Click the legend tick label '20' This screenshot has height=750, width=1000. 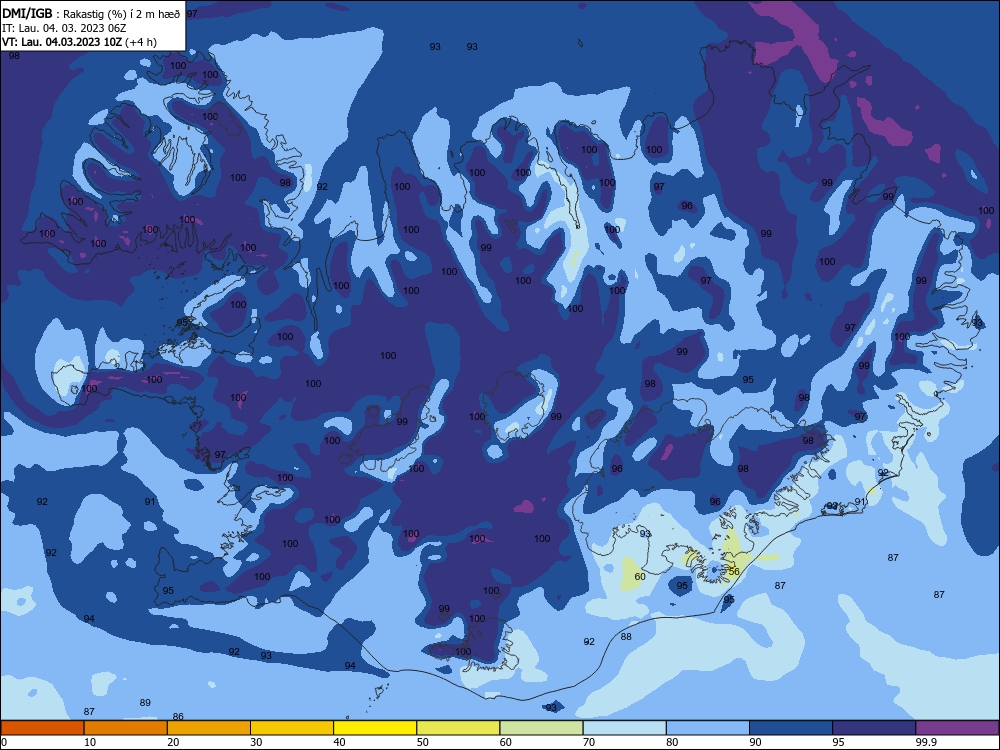pos(173,742)
